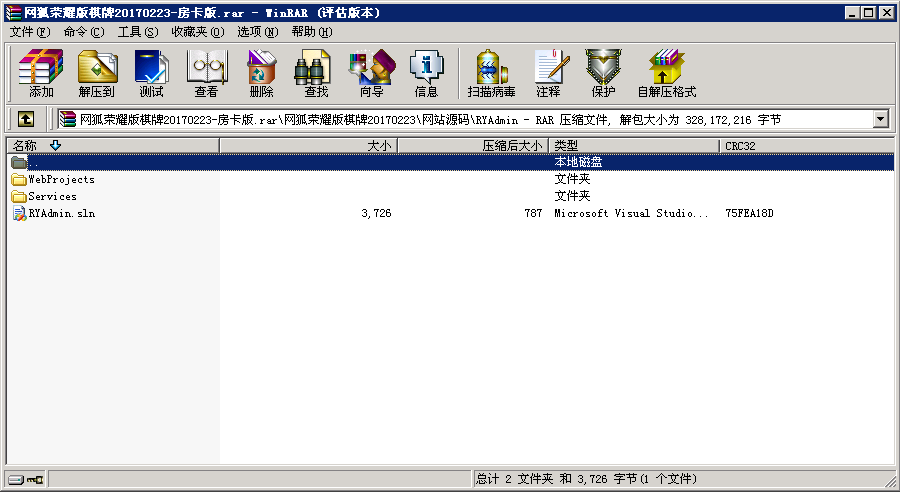Open the Favorites (收藏夹) menu
The width and height of the screenshot is (900, 492).
(197, 32)
